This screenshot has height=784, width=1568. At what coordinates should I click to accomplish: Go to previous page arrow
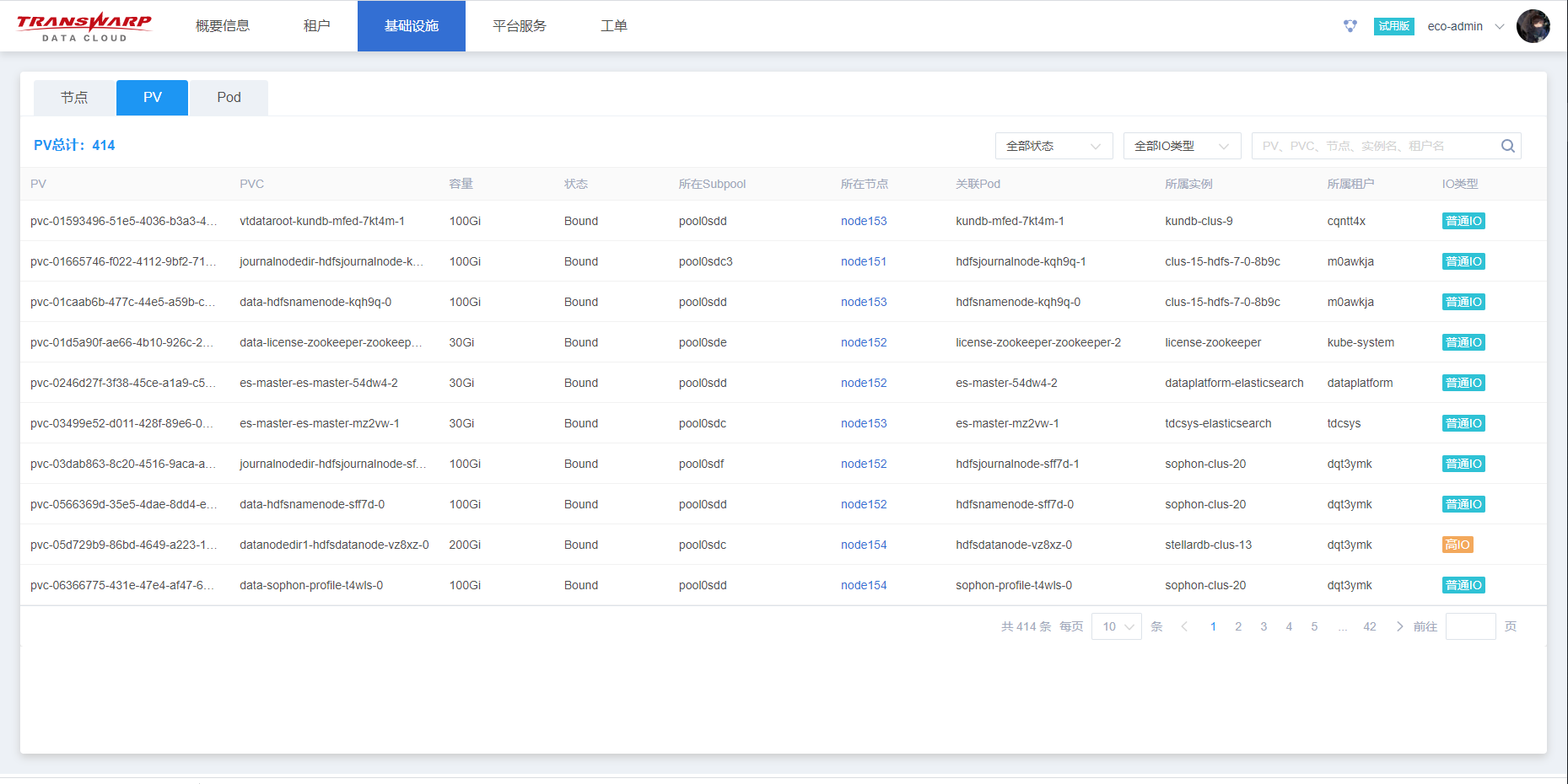pos(1184,626)
